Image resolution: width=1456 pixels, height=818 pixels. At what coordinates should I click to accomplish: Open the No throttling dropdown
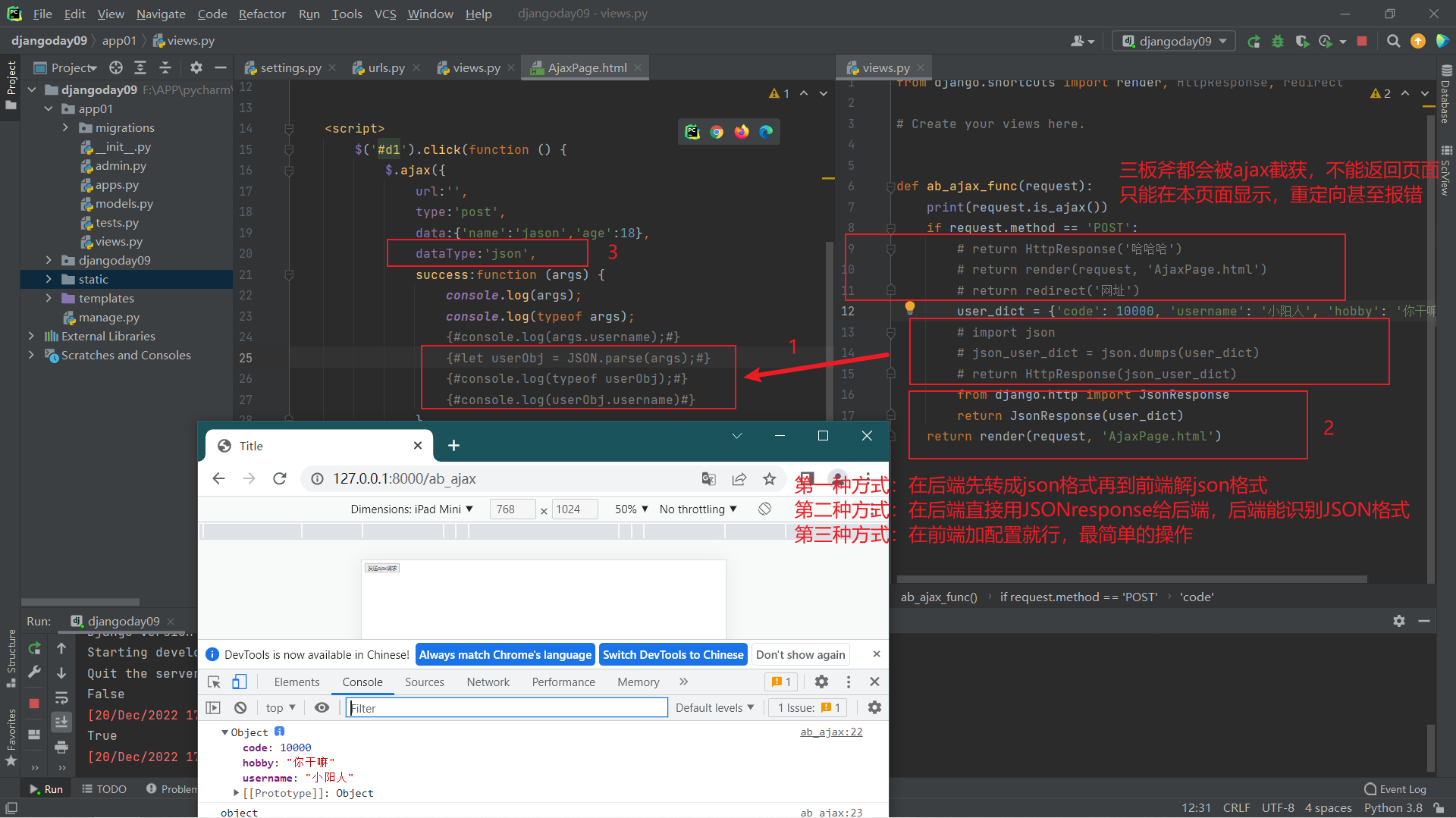tap(698, 509)
